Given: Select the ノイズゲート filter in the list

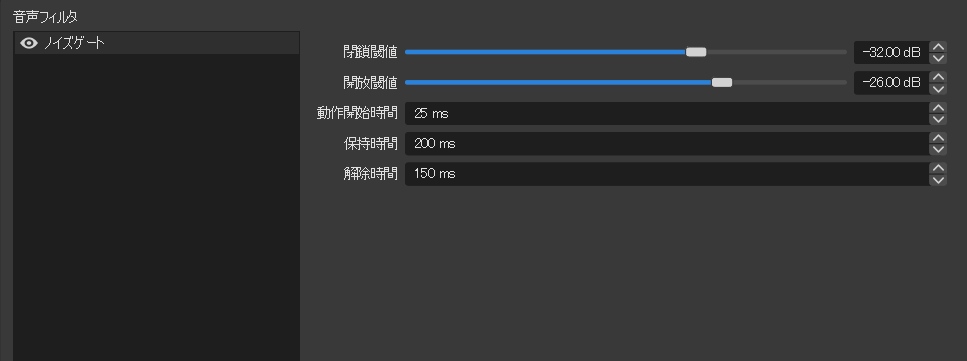Looking at the screenshot, I should tap(157, 43).
